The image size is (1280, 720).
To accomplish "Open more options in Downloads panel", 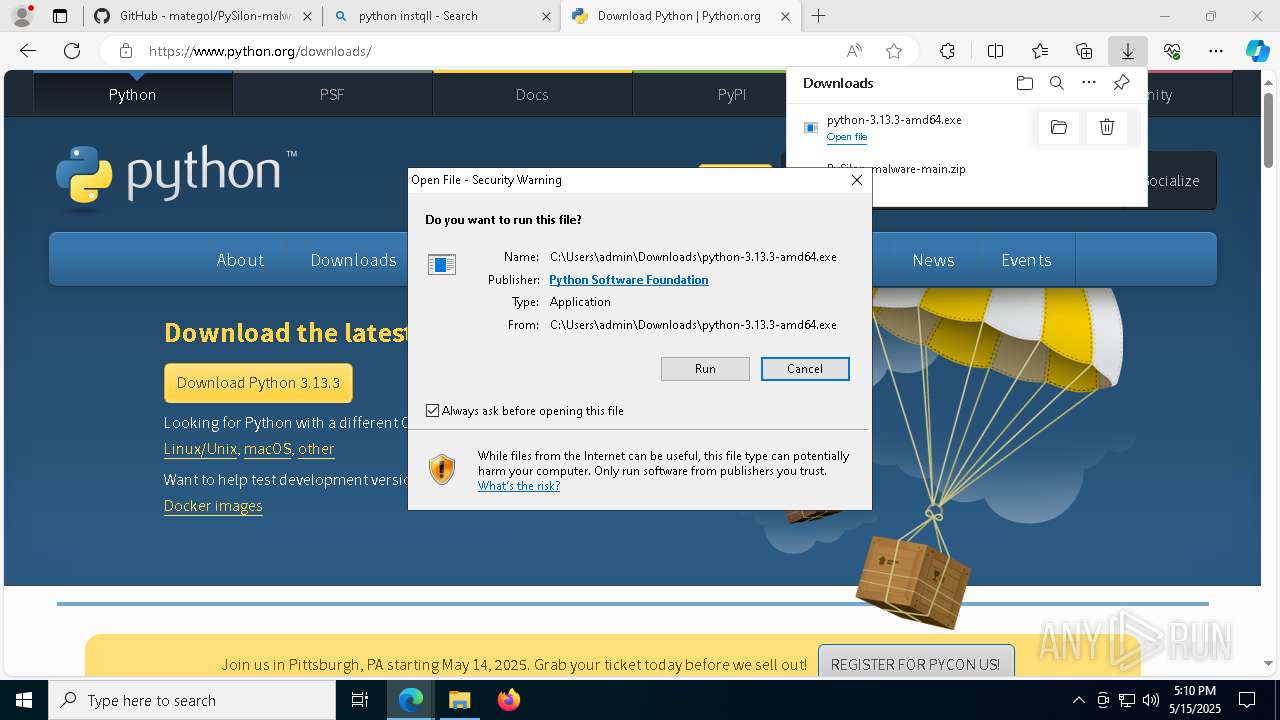I will [x=1089, y=83].
